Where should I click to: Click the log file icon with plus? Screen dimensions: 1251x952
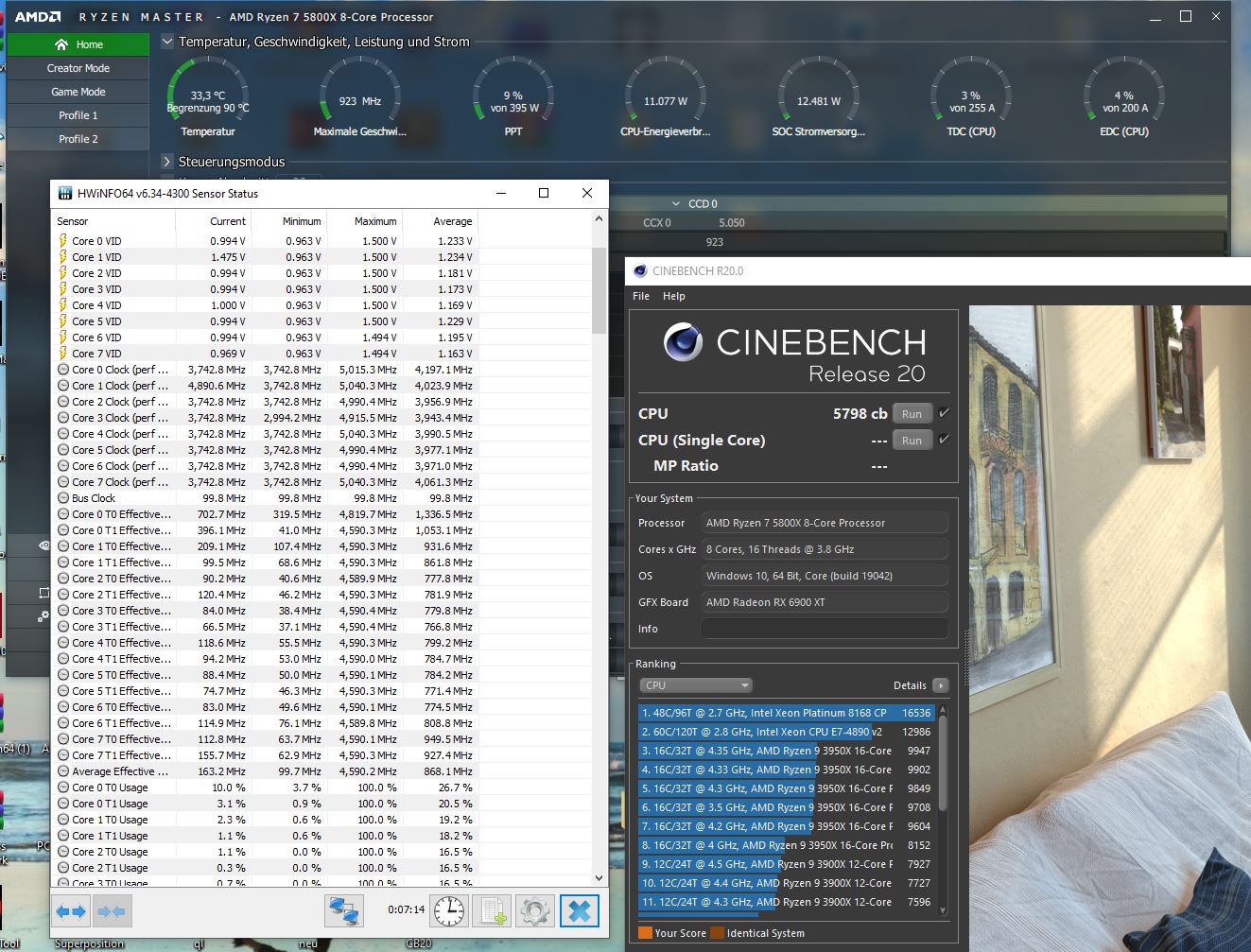coord(492,911)
